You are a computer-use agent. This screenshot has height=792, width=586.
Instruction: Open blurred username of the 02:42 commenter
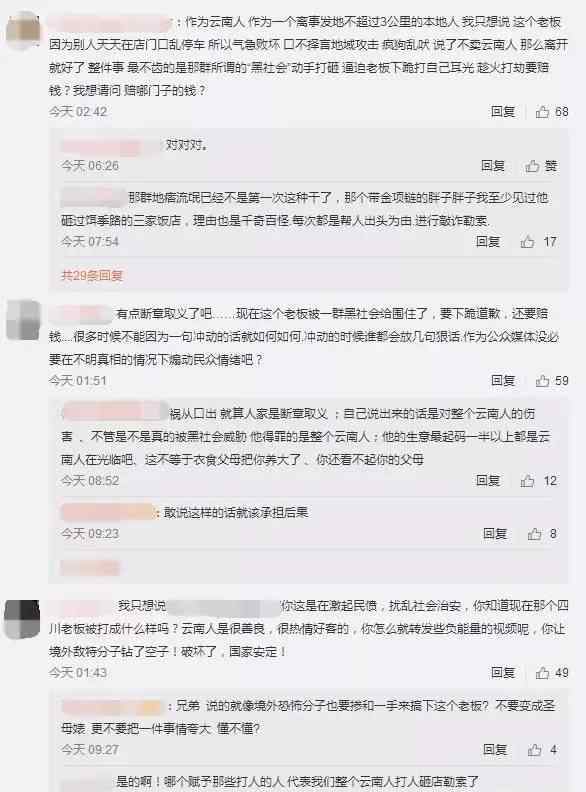(x=110, y=23)
